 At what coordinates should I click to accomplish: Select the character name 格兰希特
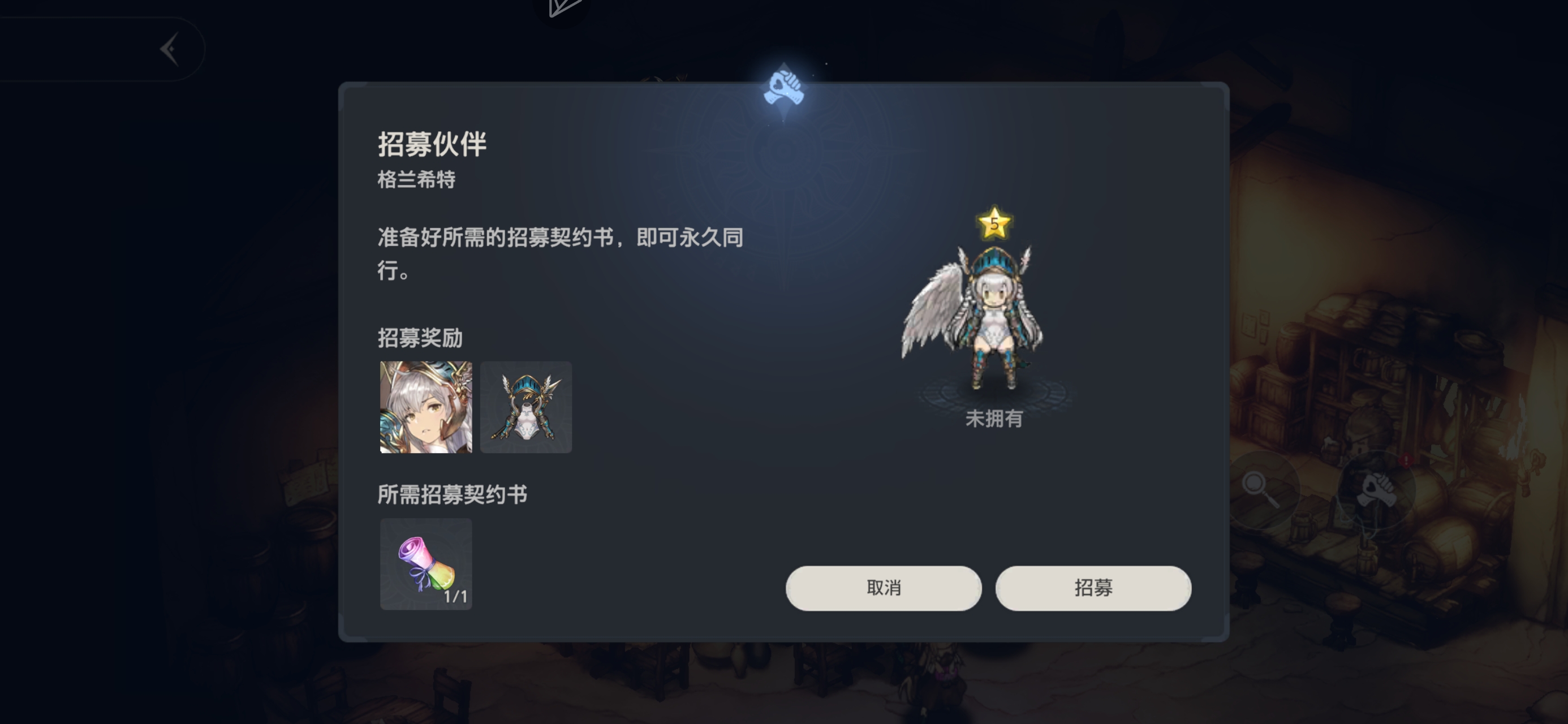[416, 180]
